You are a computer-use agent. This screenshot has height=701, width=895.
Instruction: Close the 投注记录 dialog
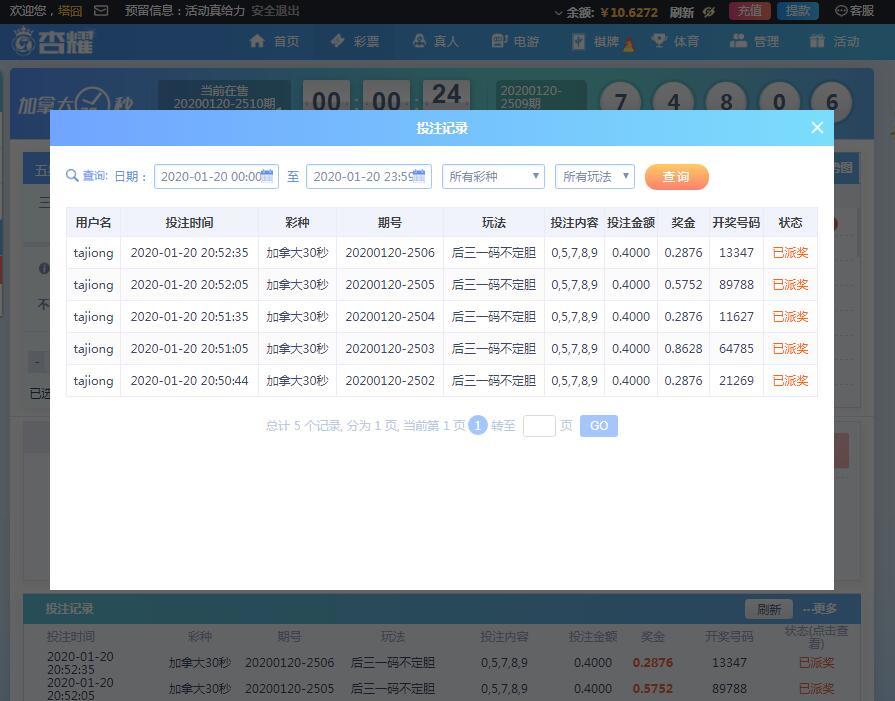pyautogui.click(x=817, y=128)
